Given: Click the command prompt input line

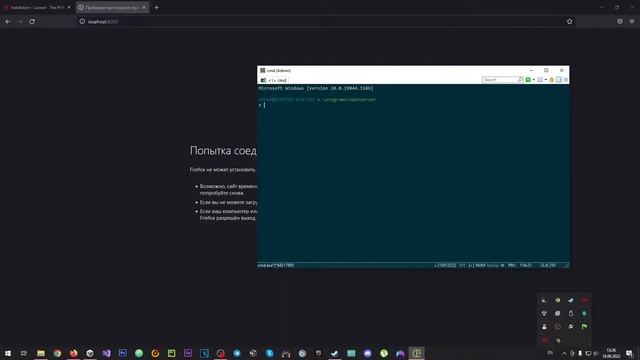Looking at the screenshot, I should point(413,105).
